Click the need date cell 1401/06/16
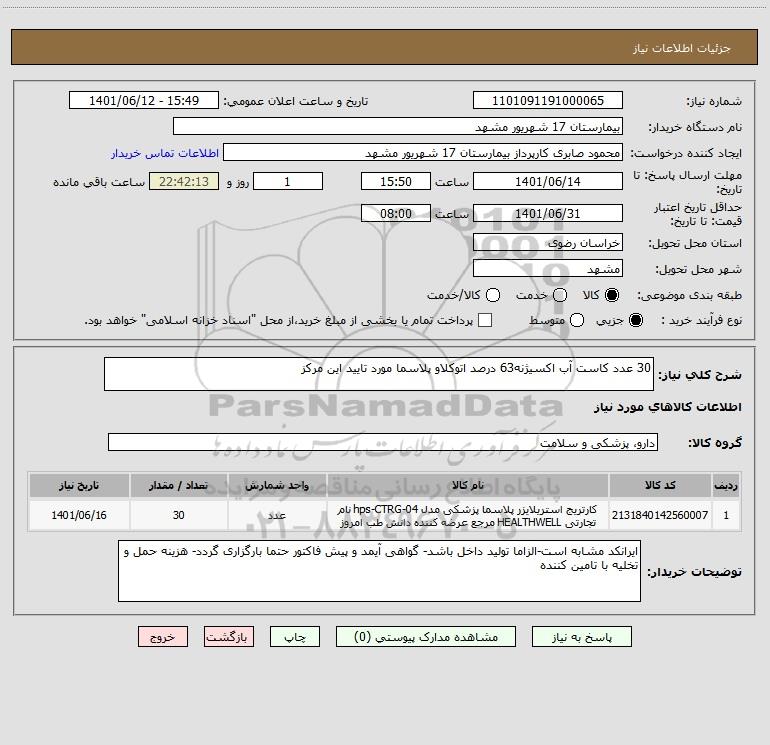 point(79,515)
